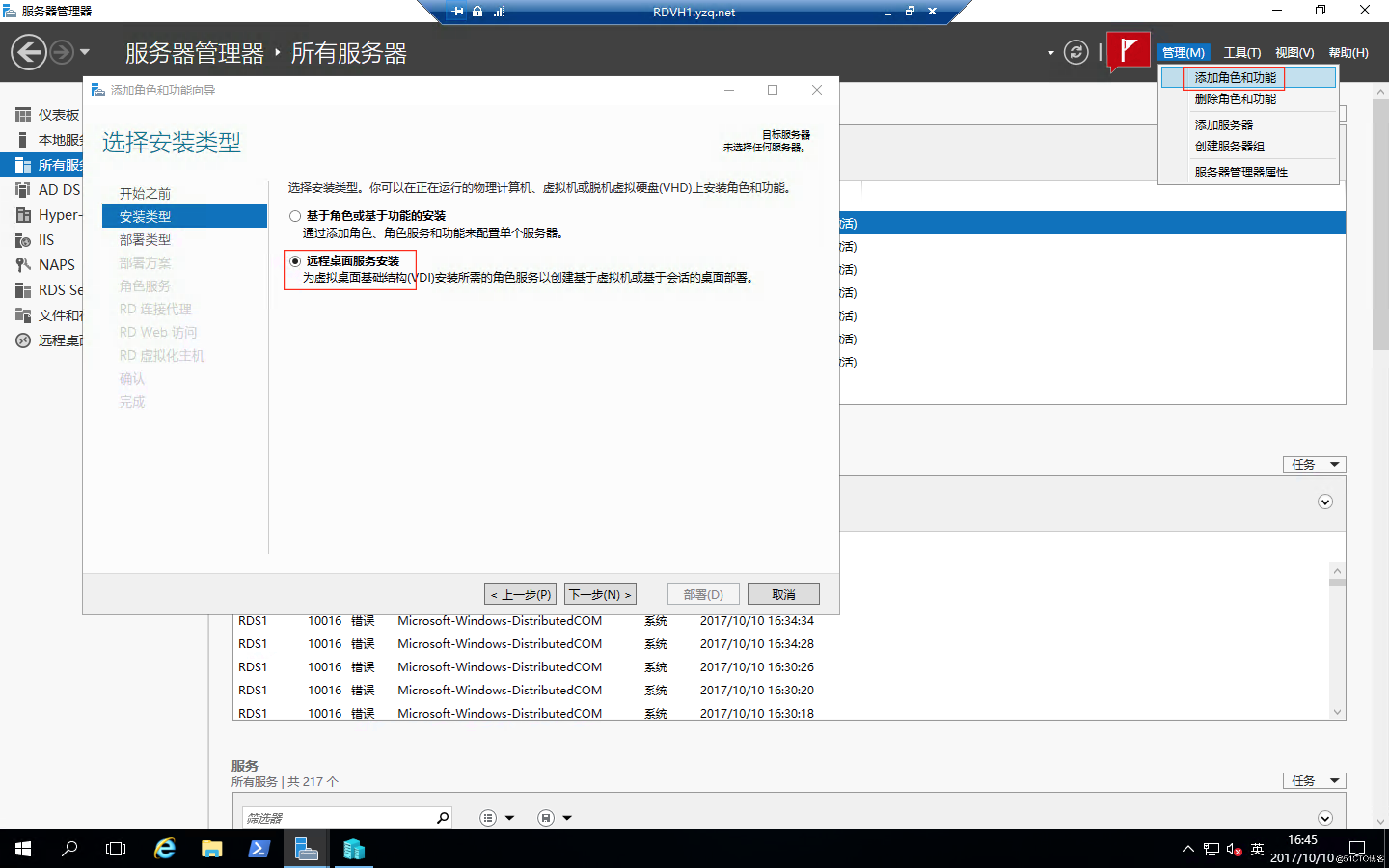This screenshot has height=868, width=1389.
Task: Launch PowerShell from taskbar
Action: [x=259, y=849]
